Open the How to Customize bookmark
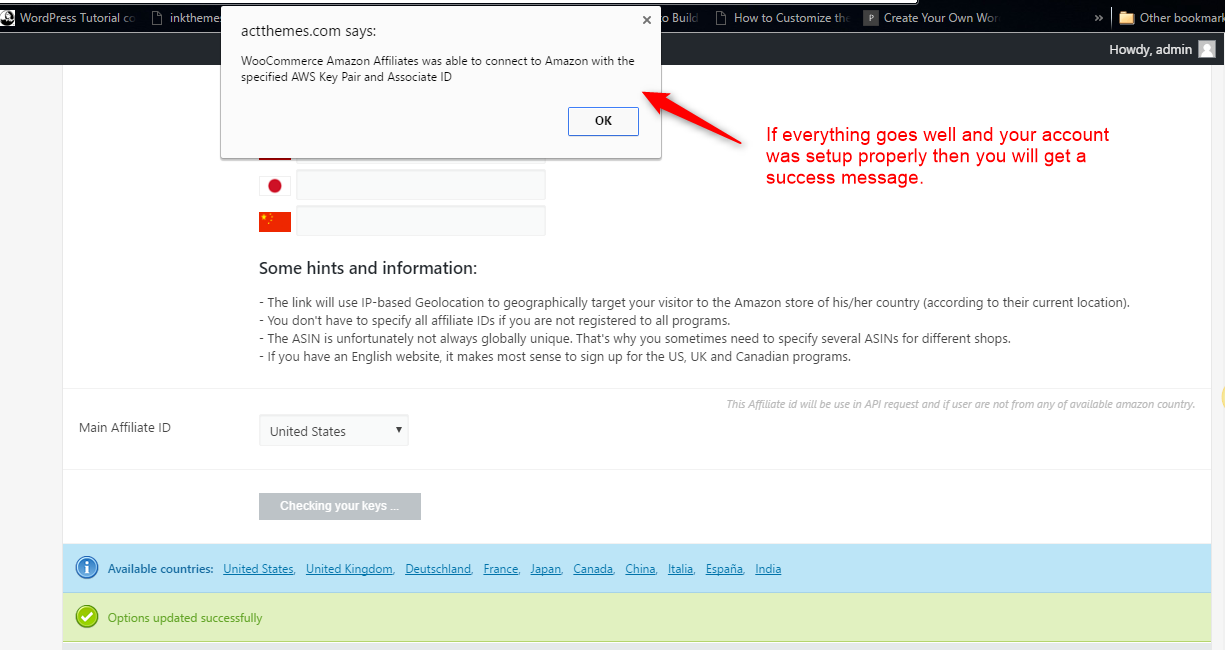 783,17
